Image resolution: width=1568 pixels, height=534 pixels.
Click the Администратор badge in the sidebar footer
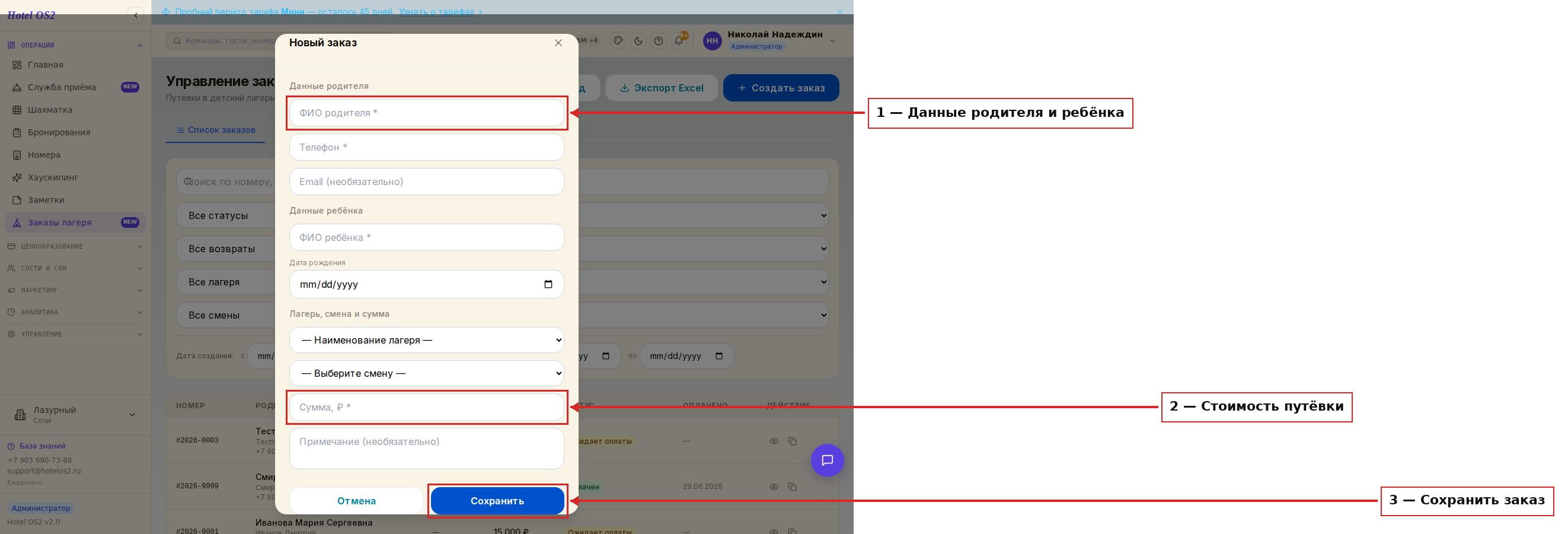(x=41, y=508)
